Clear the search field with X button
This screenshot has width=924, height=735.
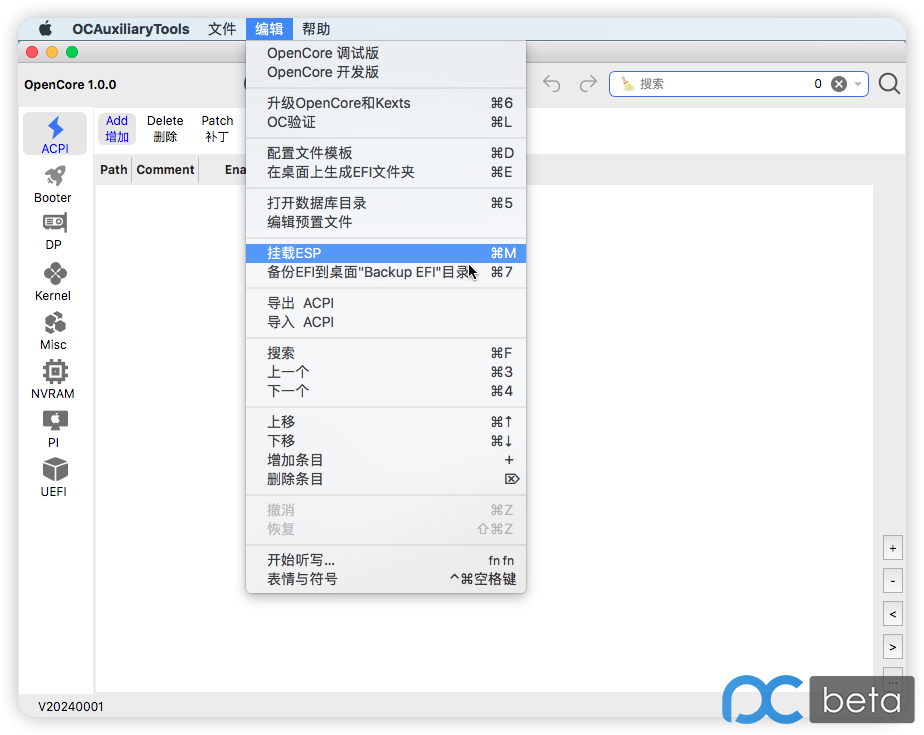pyautogui.click(x=839, y=84)
